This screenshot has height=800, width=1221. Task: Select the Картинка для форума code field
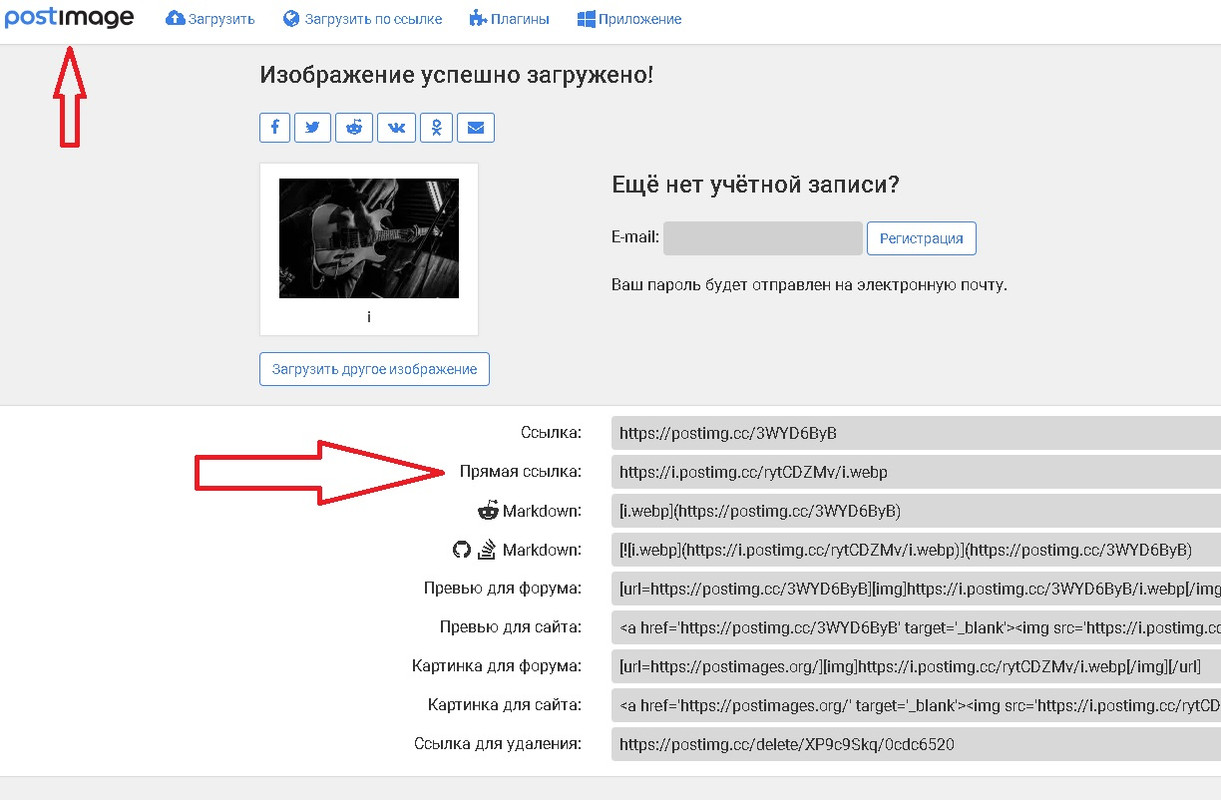915,666
